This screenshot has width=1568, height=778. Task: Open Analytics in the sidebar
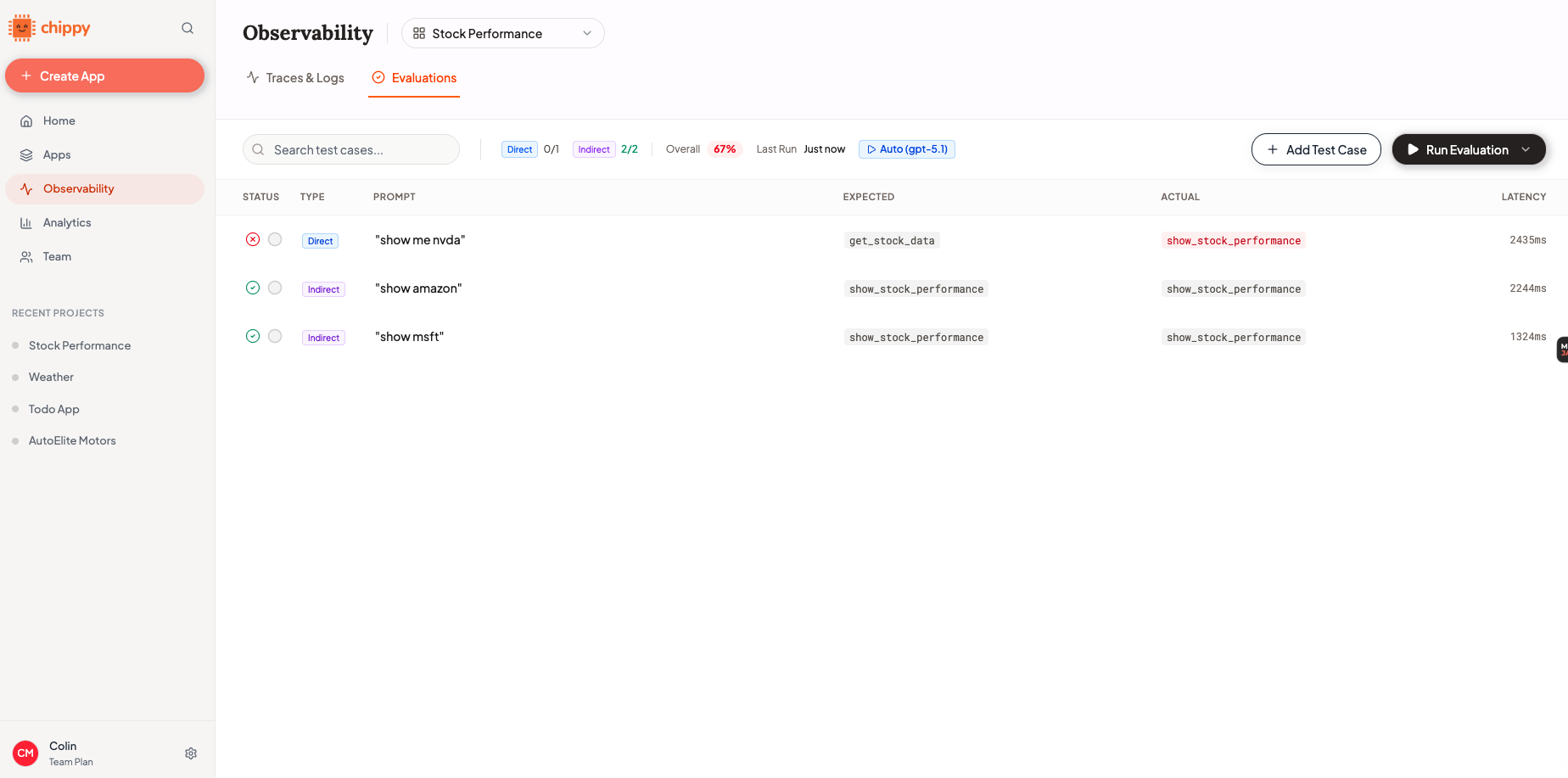(104, 223)
